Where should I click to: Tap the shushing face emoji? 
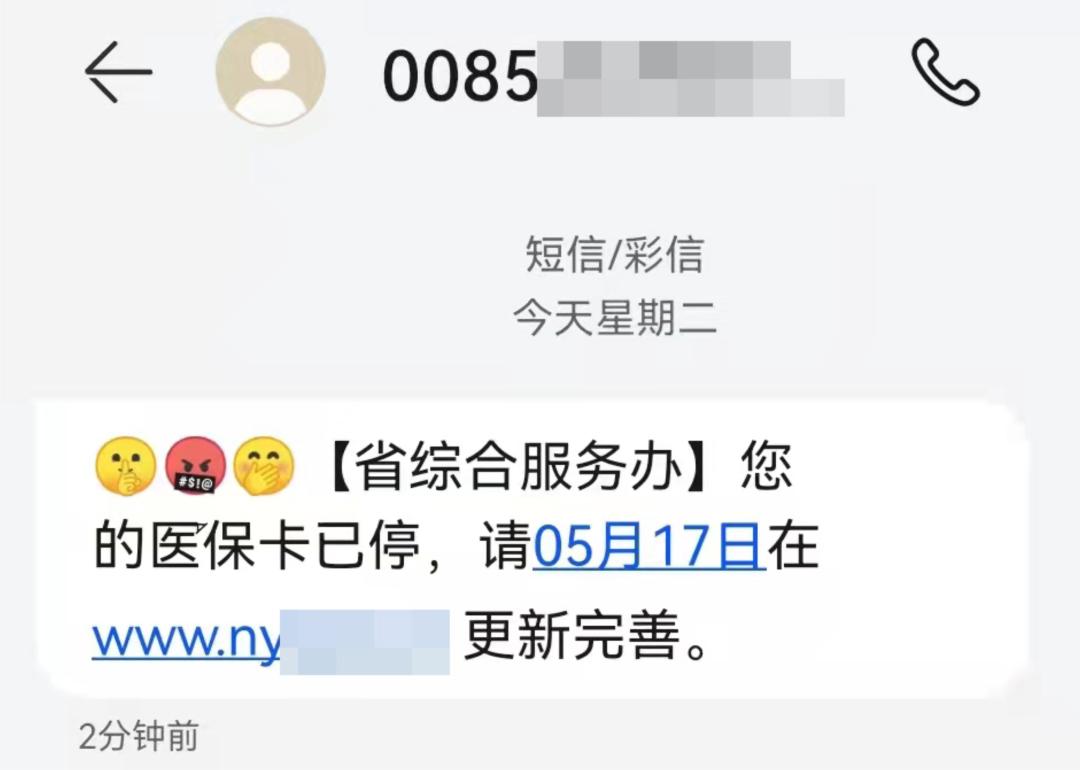click(x=125, y=466)
